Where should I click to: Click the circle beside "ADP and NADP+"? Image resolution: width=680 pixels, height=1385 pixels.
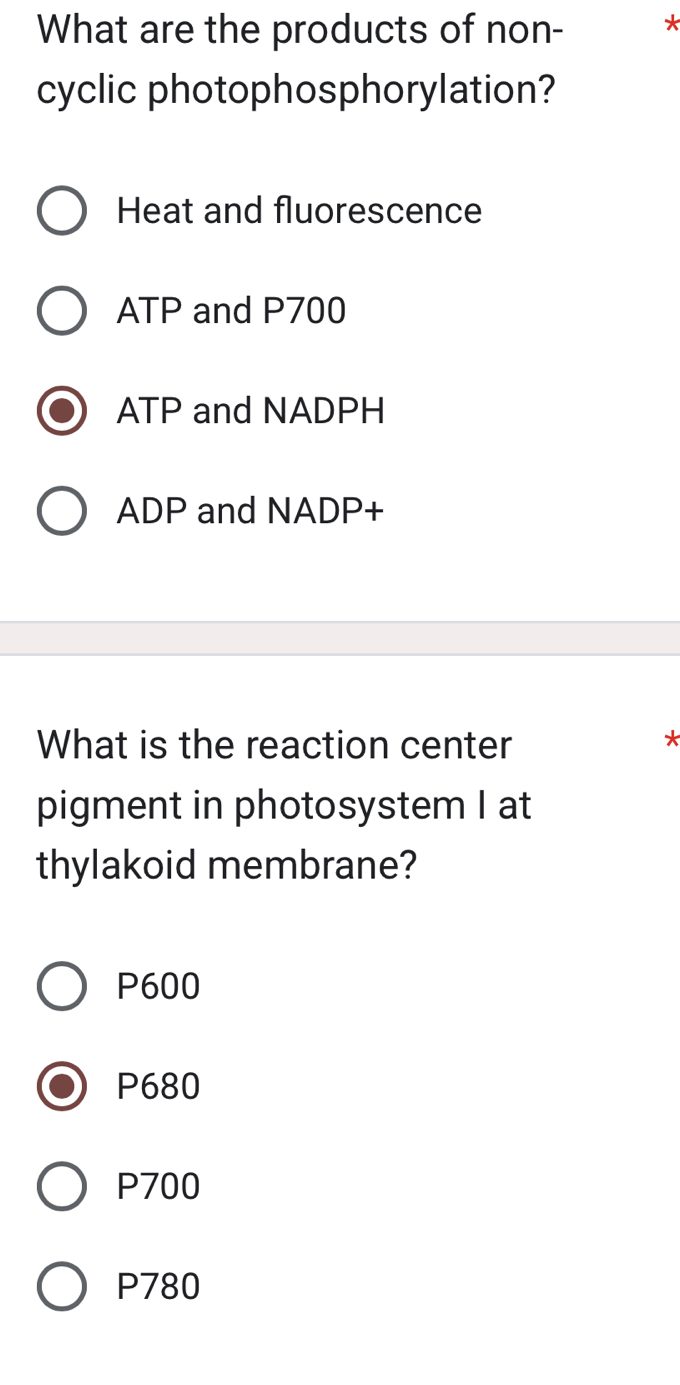click(x=62, y=510)
